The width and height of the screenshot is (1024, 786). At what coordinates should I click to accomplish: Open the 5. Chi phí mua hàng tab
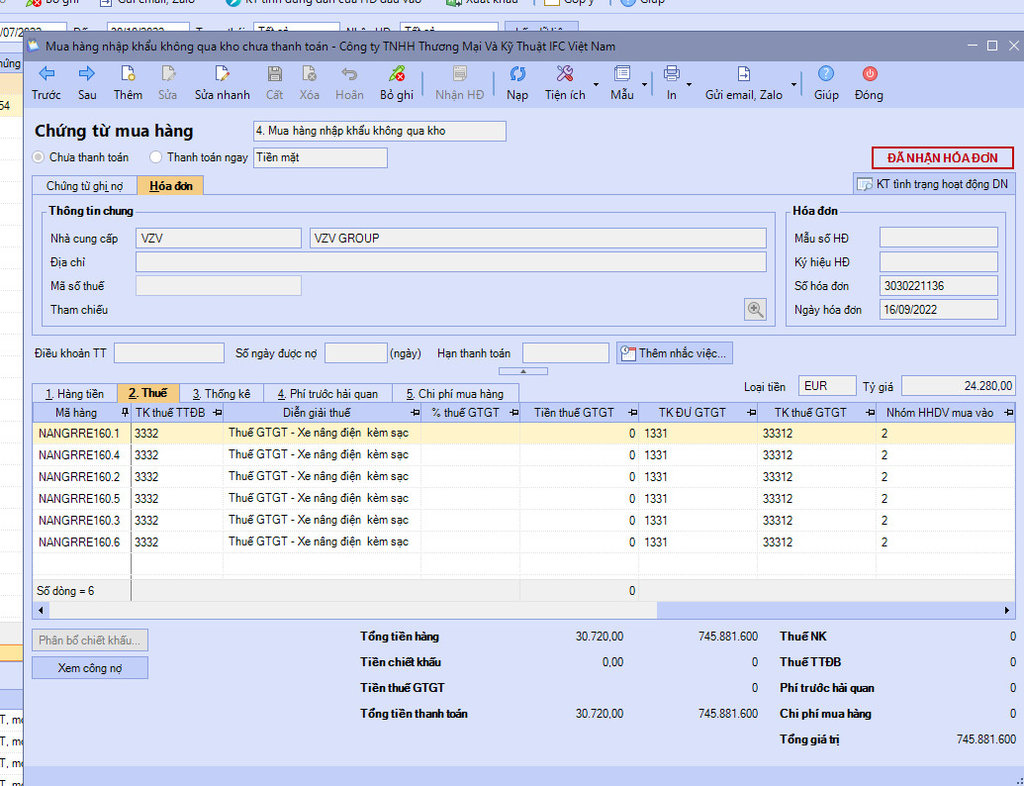click(455, 394)
